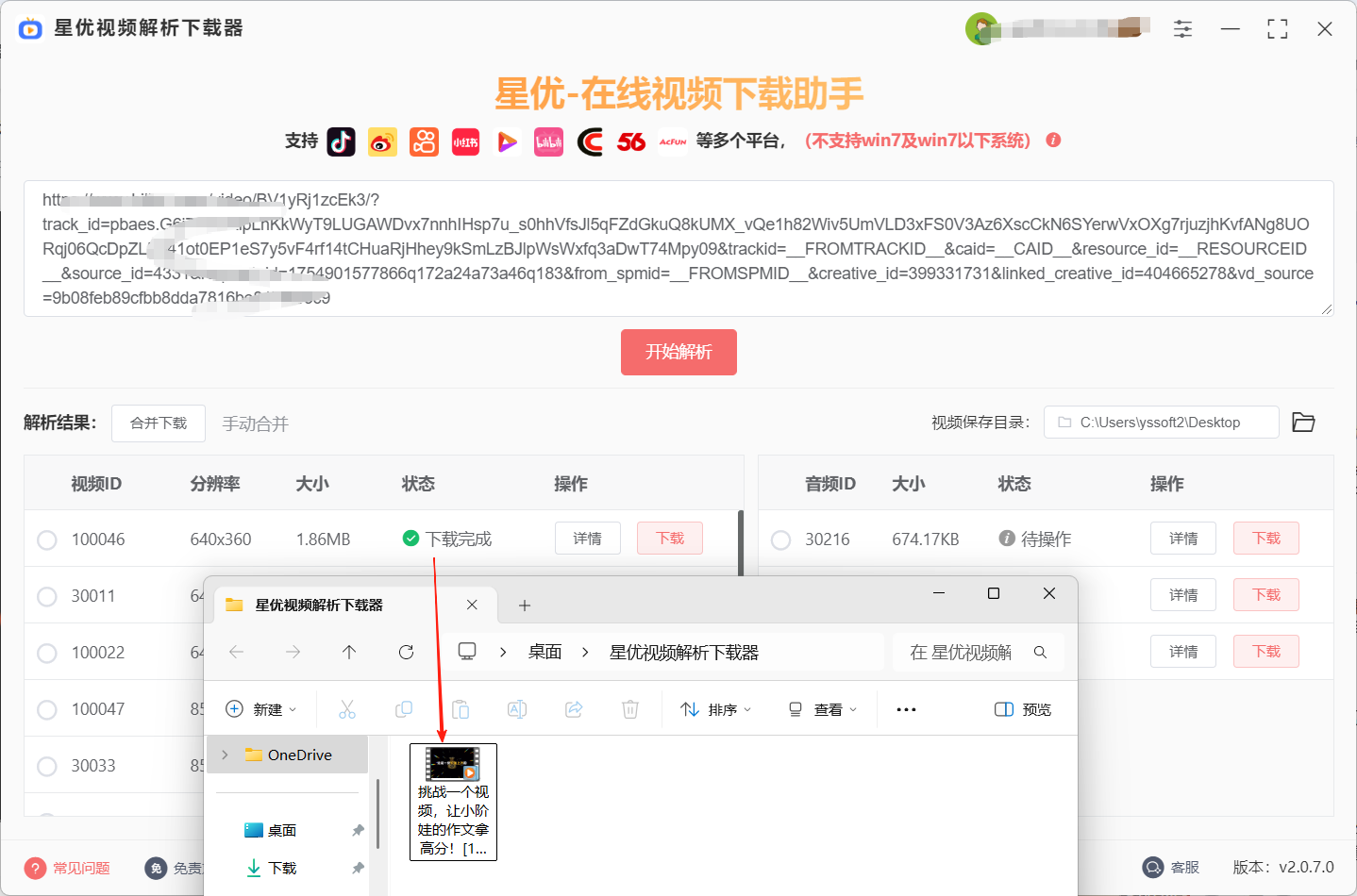Screen dimensions: 1357x896
Task: Expand the OneDrive tree node
Action: click(x=225, y=755)
